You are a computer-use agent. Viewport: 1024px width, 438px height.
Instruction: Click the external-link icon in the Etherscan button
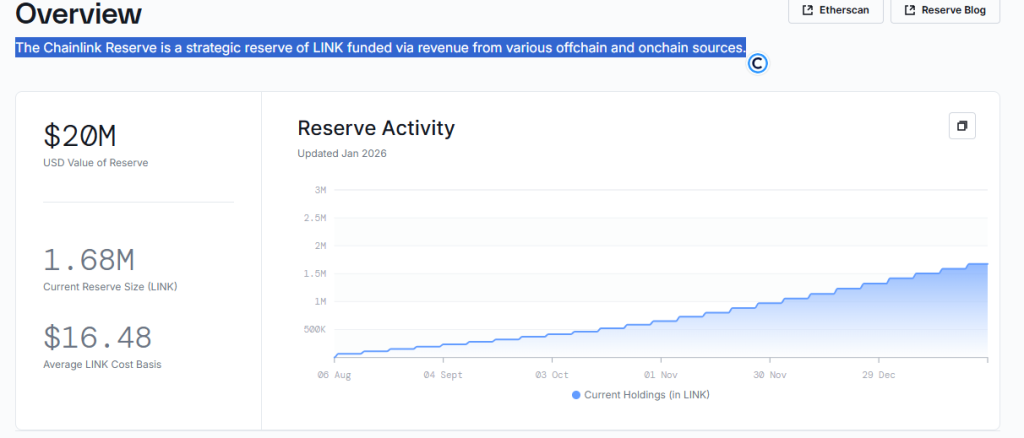807,11
